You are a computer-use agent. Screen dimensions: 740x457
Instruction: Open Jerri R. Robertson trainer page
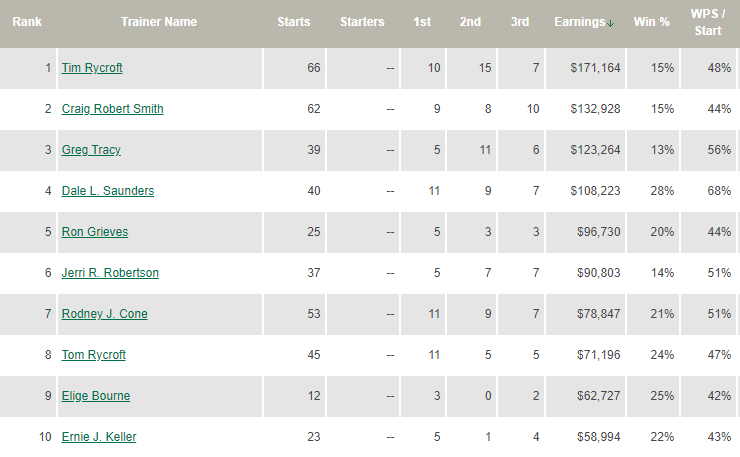pos(110,273)
